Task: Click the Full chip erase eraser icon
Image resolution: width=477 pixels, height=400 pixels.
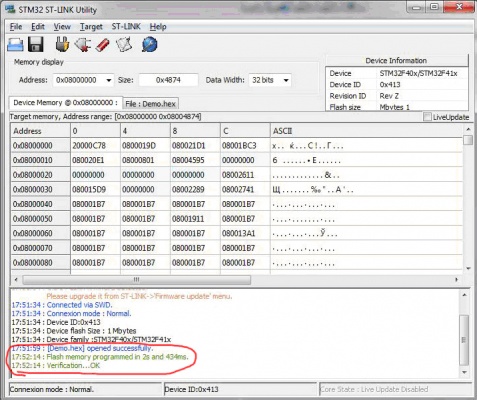Action: tap(103, 45)
